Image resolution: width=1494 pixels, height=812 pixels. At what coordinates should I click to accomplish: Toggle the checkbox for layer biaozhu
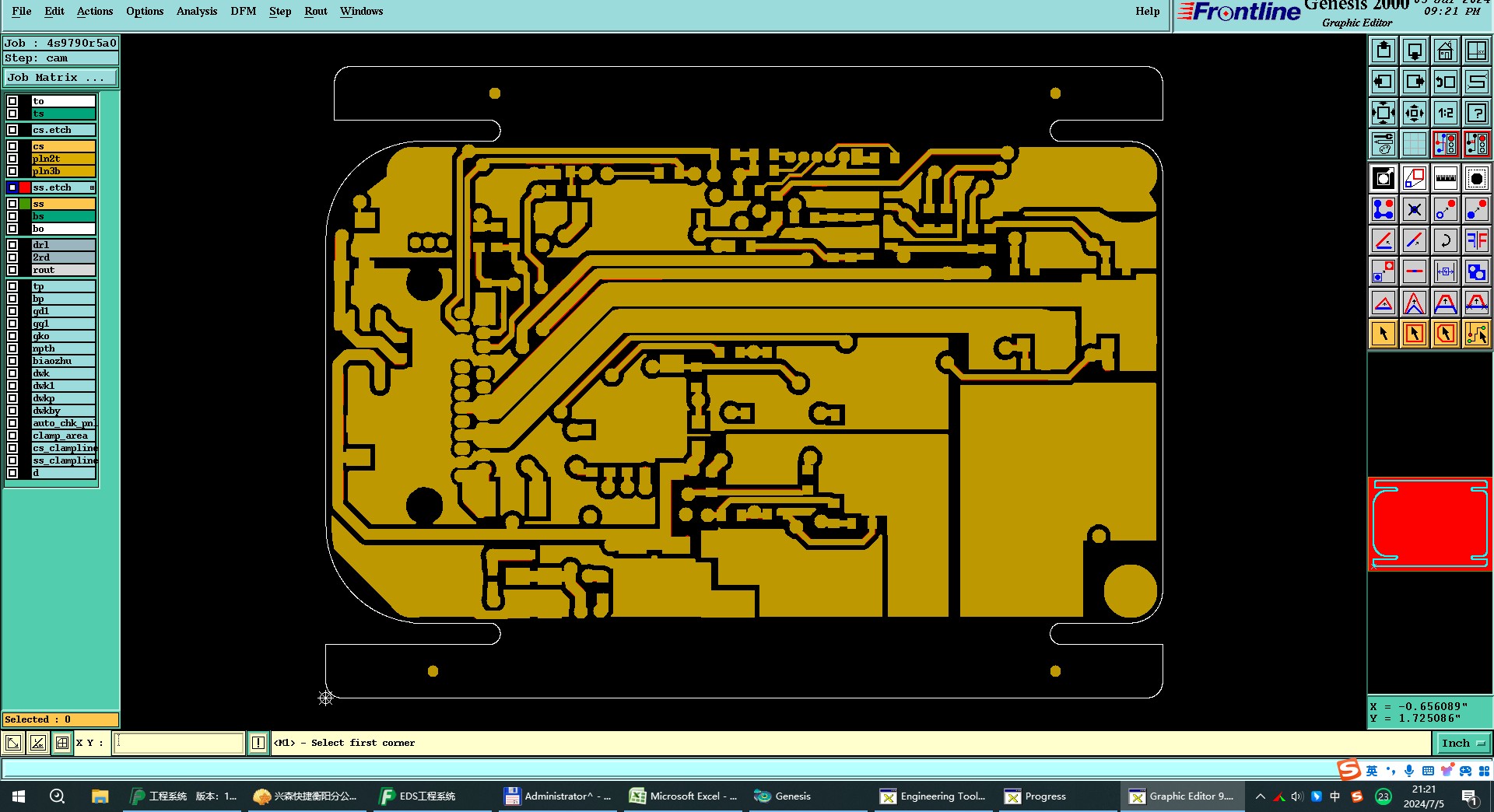pyautogui.click(x=12, y=361)
